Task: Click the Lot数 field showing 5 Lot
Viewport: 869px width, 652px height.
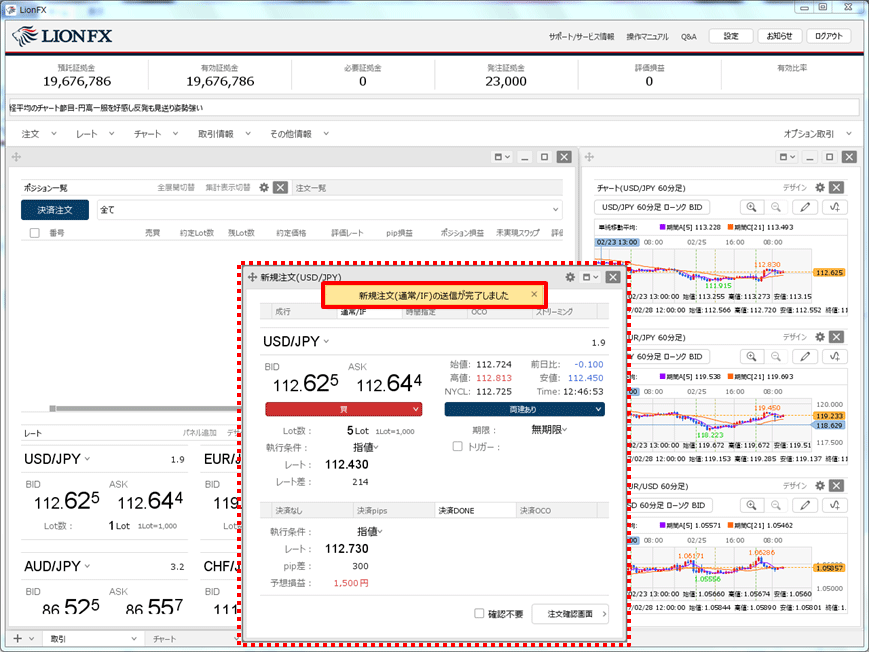Action: click(357, 431)
